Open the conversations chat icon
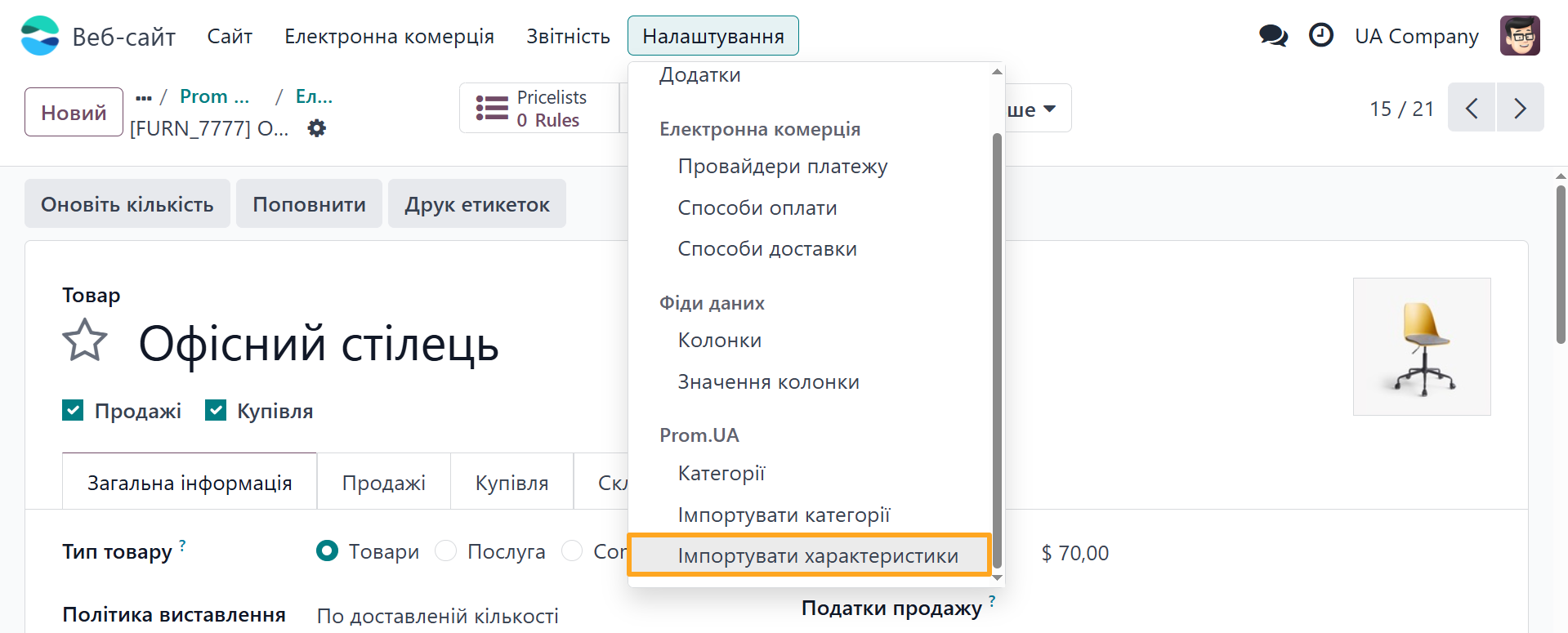Viewport: 1568px width, 633px height. [1272, 36]
